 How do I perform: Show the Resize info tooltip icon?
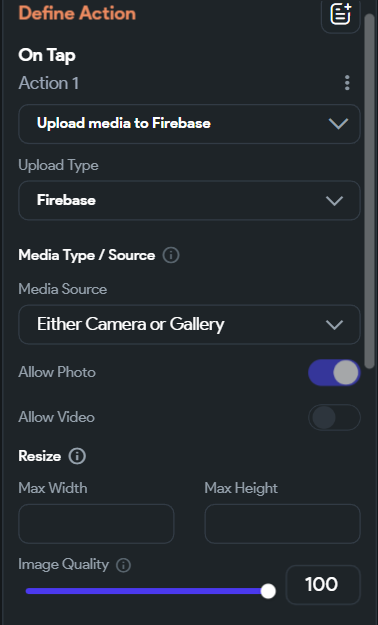pos(77,456)
